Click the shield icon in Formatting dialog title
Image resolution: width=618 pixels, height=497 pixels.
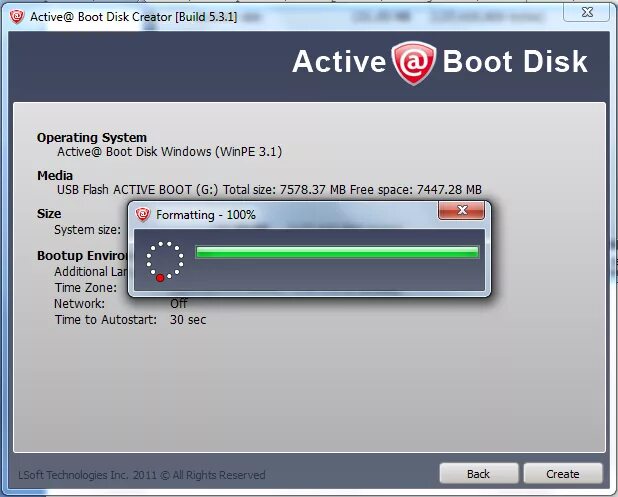[143, 214]
